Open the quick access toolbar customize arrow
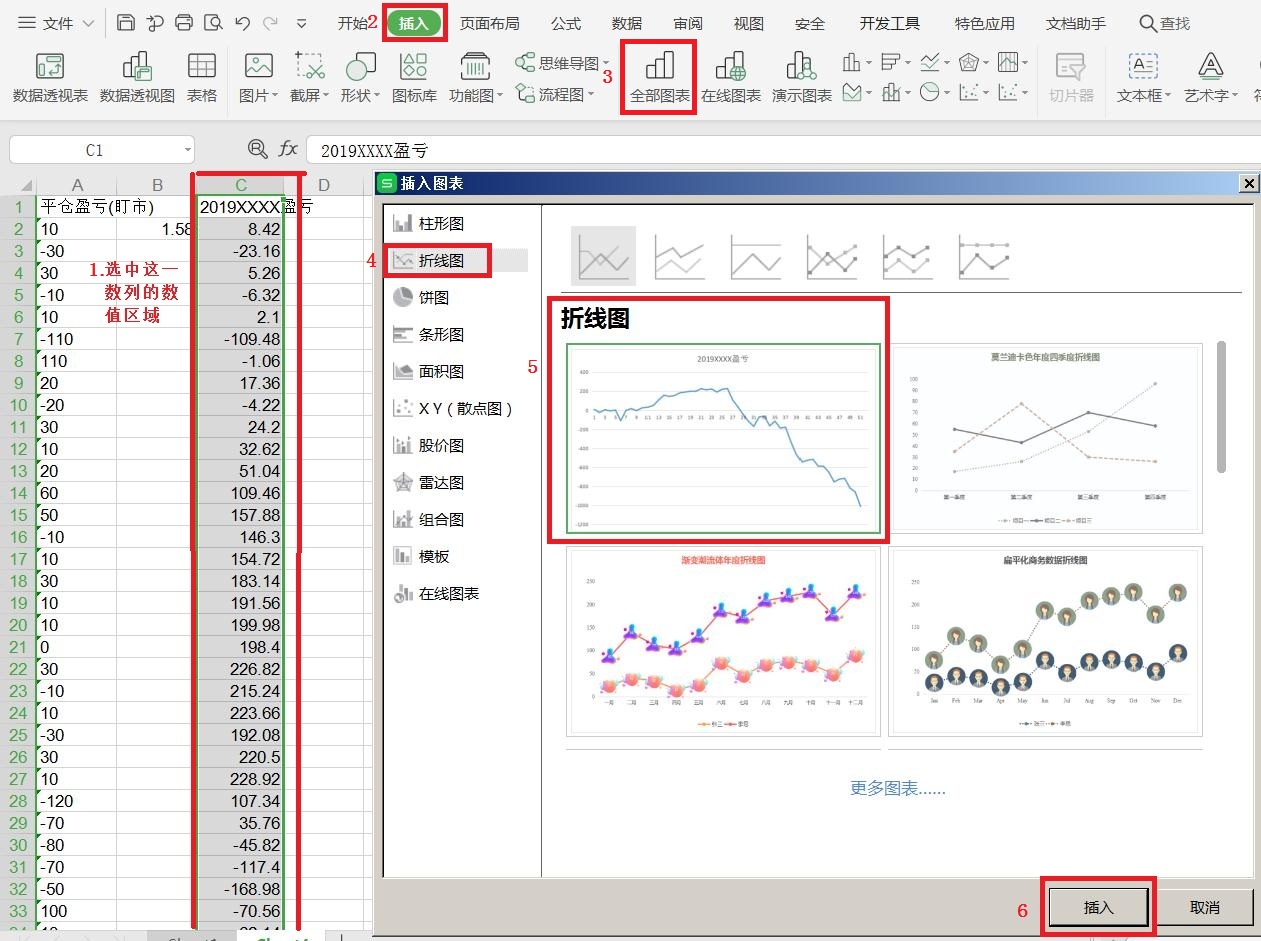The height and width of the screenshot is (941, 1261). [x=302, y=23]
